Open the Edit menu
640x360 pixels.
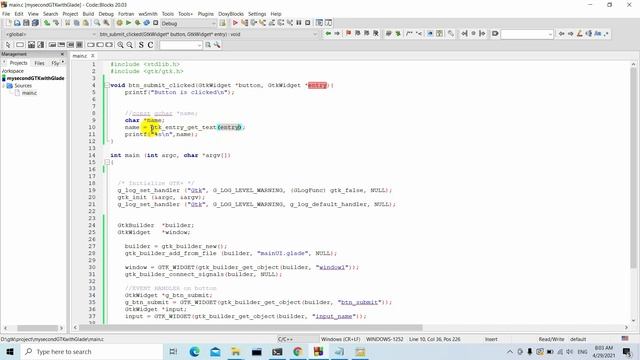click(19, 14)
